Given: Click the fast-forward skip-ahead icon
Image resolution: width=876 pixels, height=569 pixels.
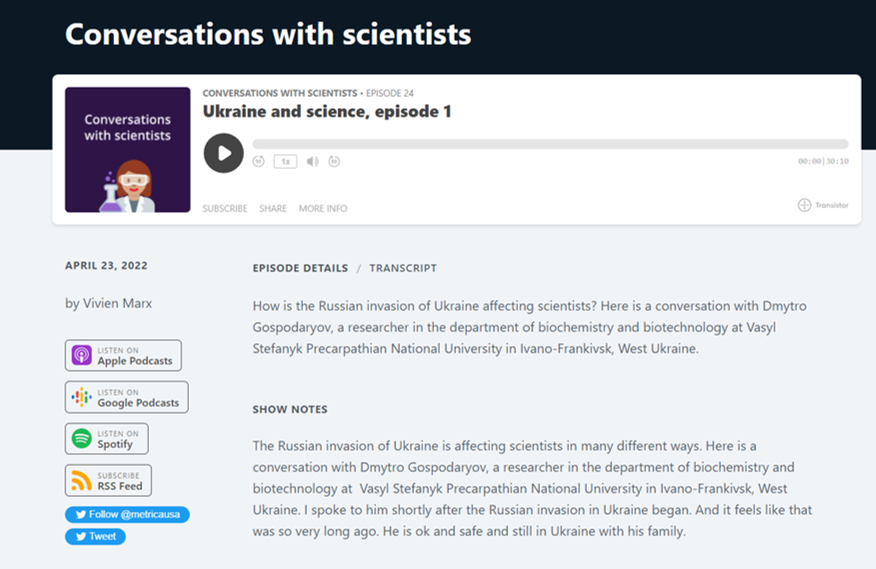Looking at the screenshot, I should pyautogui.click(x=334, y=161).
